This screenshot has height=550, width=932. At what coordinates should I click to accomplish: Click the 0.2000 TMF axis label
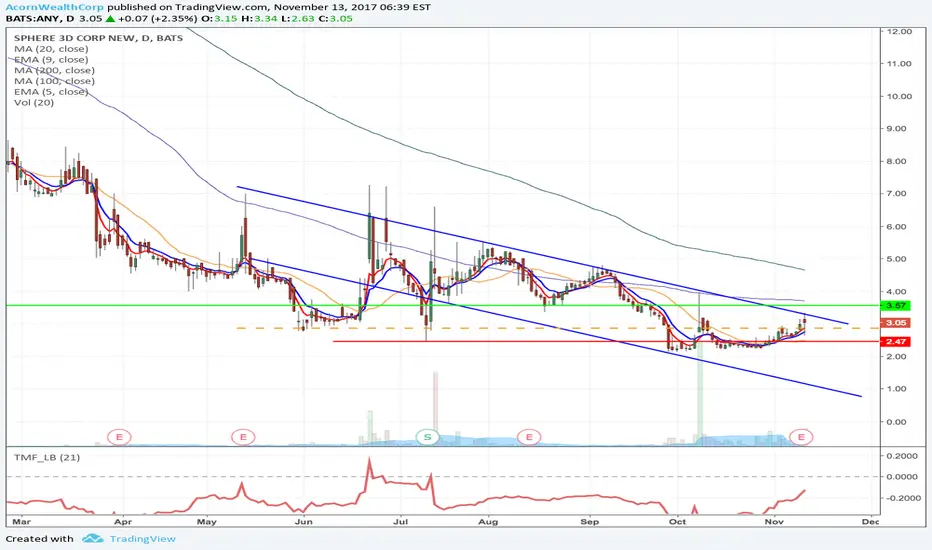pyautogui.click(x=902, y=456)
